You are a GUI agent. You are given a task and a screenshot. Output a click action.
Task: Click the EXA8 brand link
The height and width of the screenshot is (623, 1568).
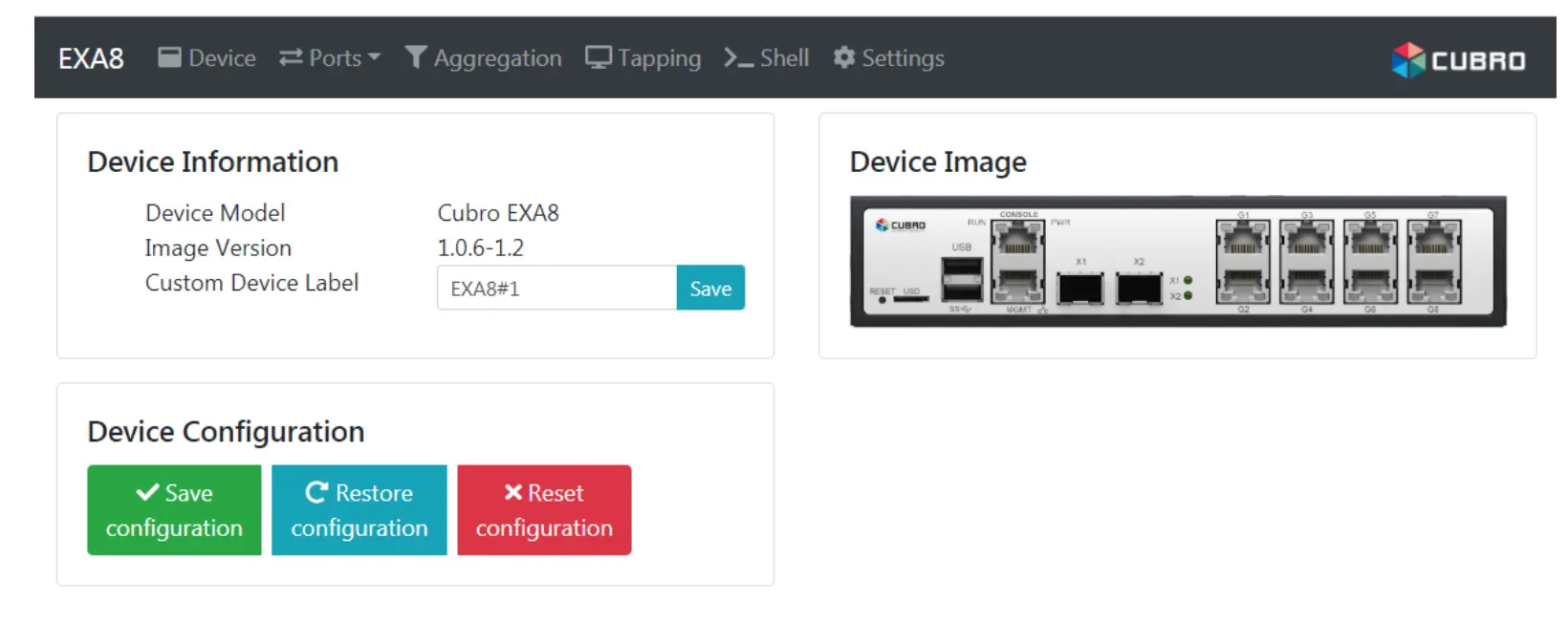tap(91, 58)
